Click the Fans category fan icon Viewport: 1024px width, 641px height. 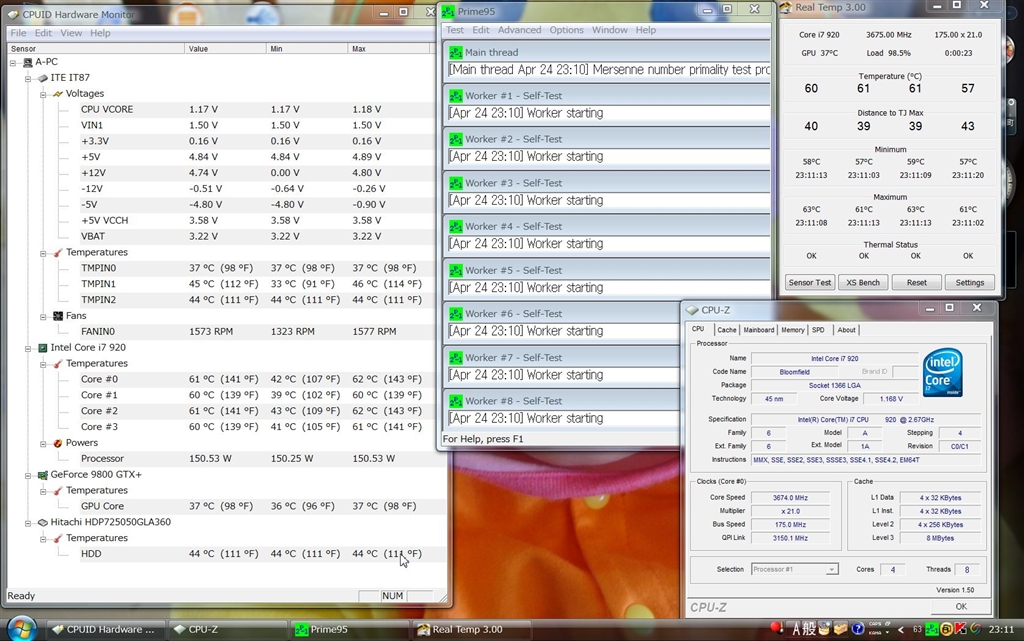click(57, 316)
